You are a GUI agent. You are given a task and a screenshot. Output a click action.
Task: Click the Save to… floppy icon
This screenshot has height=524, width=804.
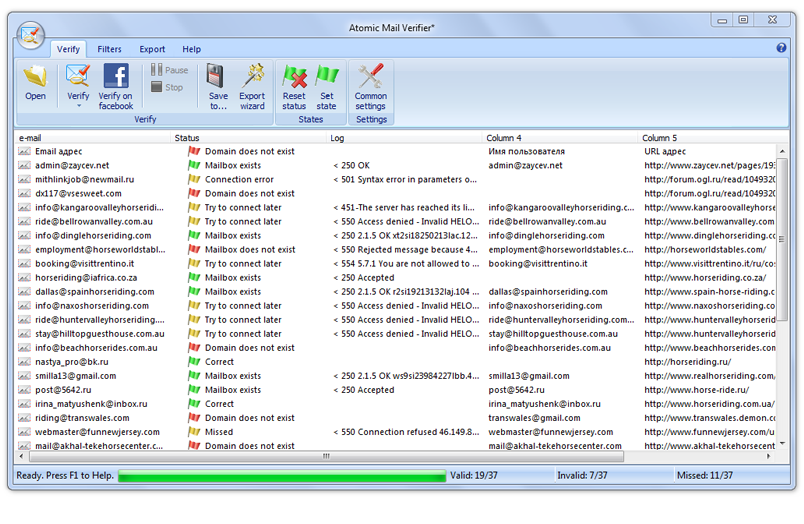[x=217, y=76]
